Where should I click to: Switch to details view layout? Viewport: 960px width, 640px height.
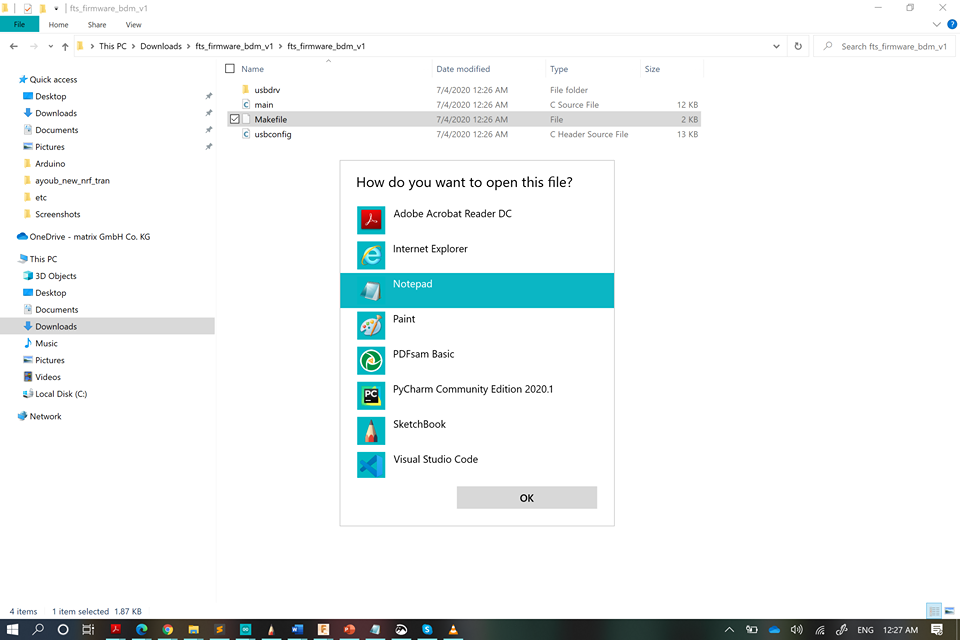934,611
